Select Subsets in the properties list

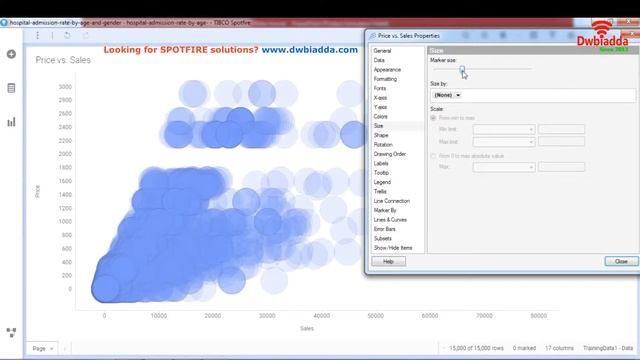(382, 239)
